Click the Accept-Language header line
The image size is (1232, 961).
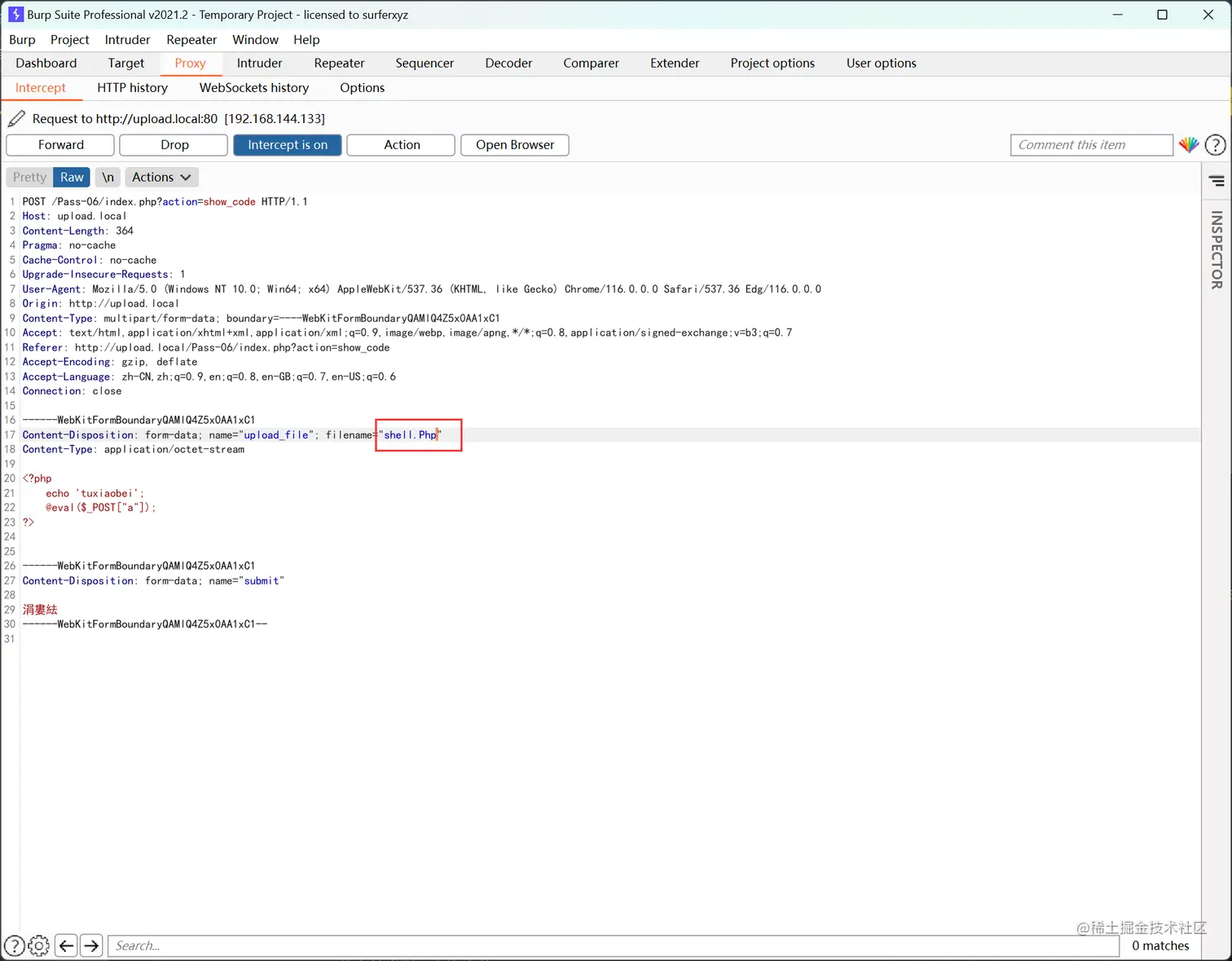(209, 377)
